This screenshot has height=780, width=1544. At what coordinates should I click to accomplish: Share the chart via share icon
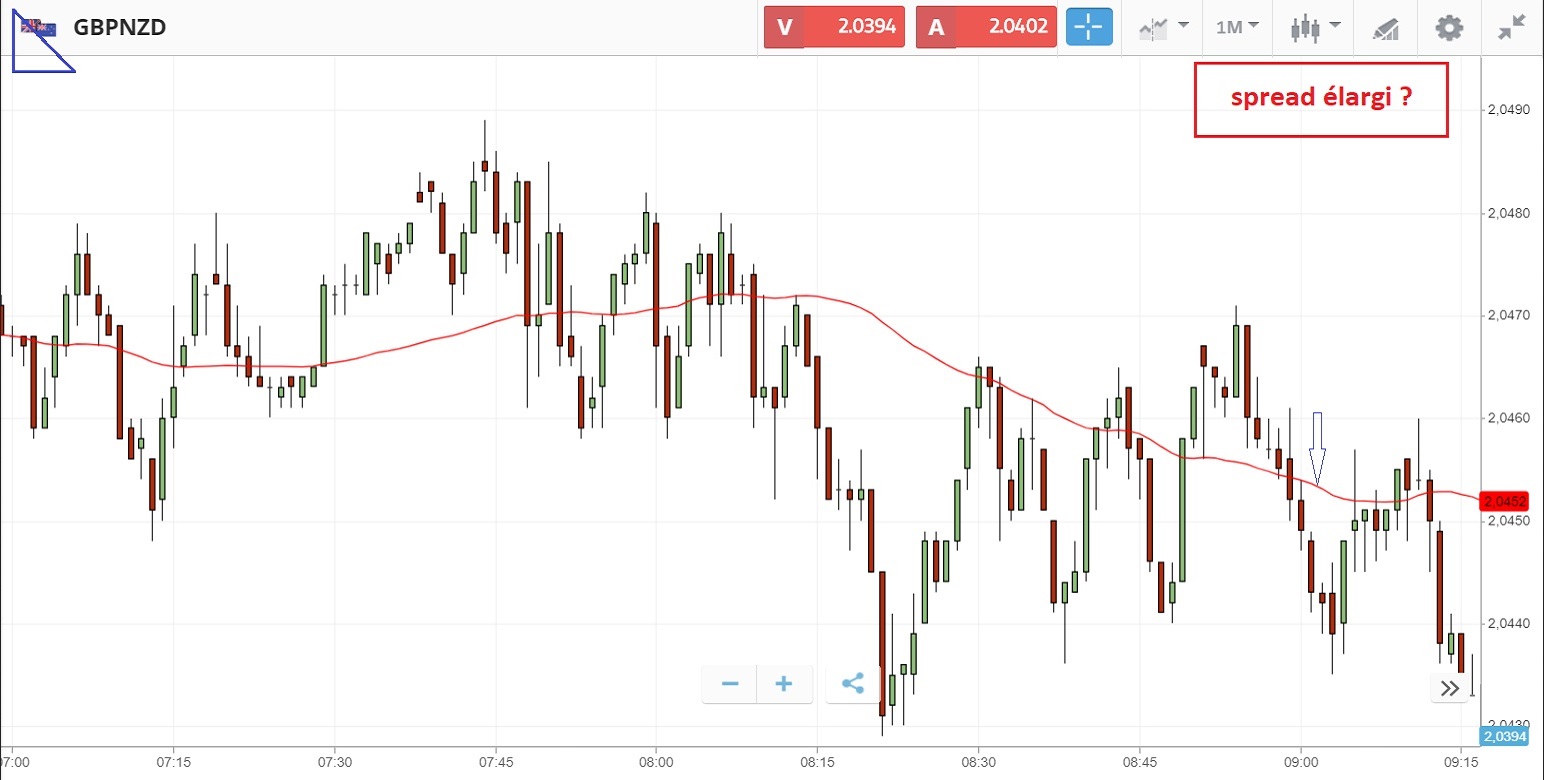[852, 684]
